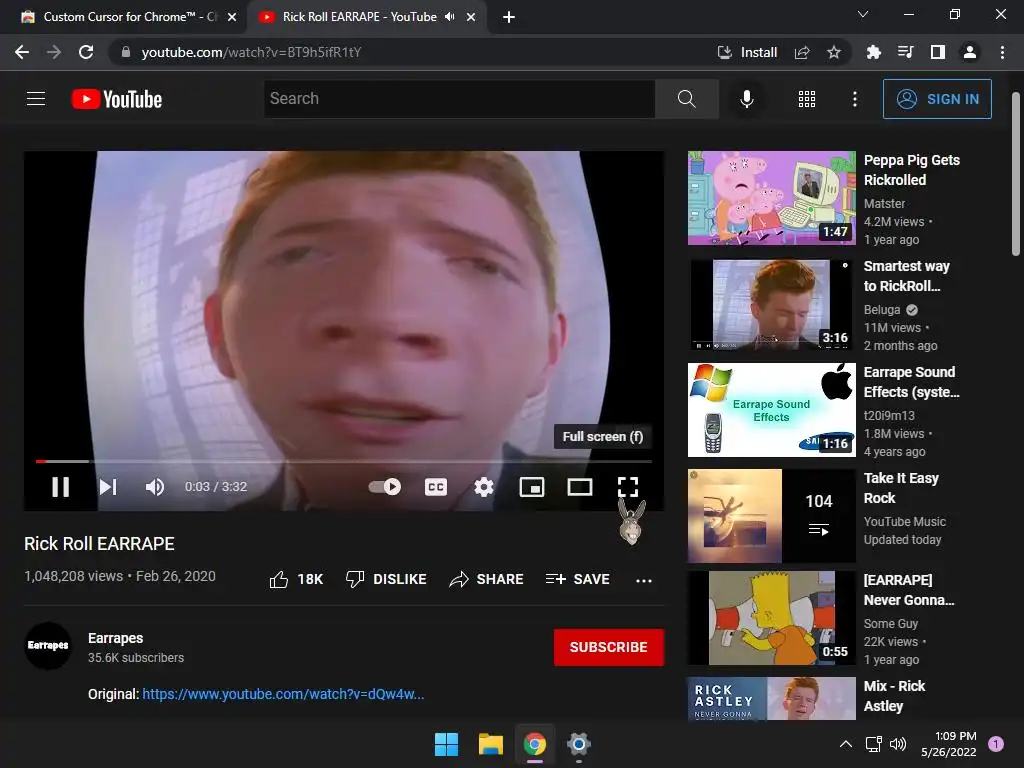This screenshot has width=1024, height=768.
Task: Activate miniplayer mode
Action: click(532, 487)
